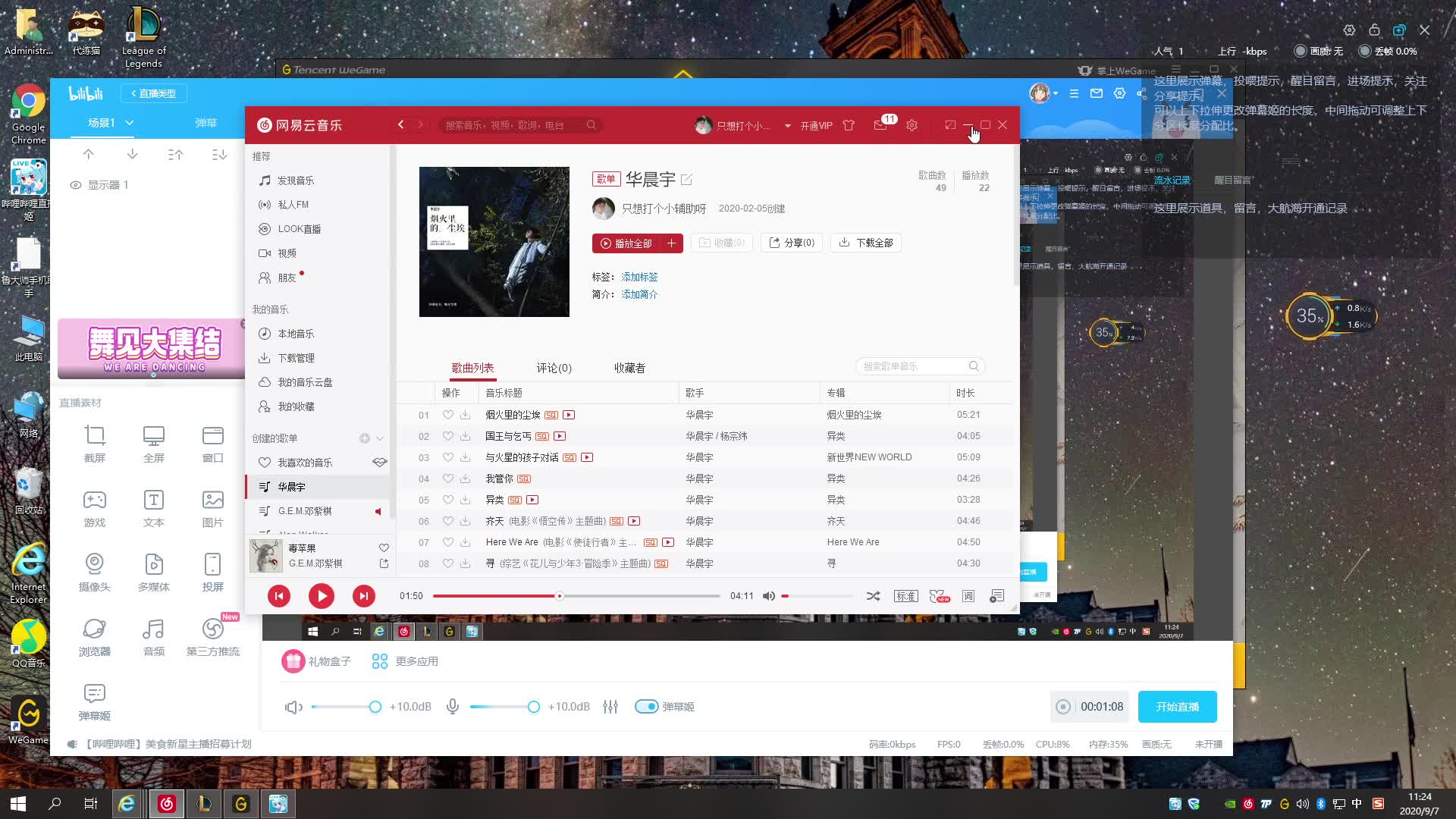Open the 收藏者 tab
The height and width of the screenshot is (819, 1456).
629,368
